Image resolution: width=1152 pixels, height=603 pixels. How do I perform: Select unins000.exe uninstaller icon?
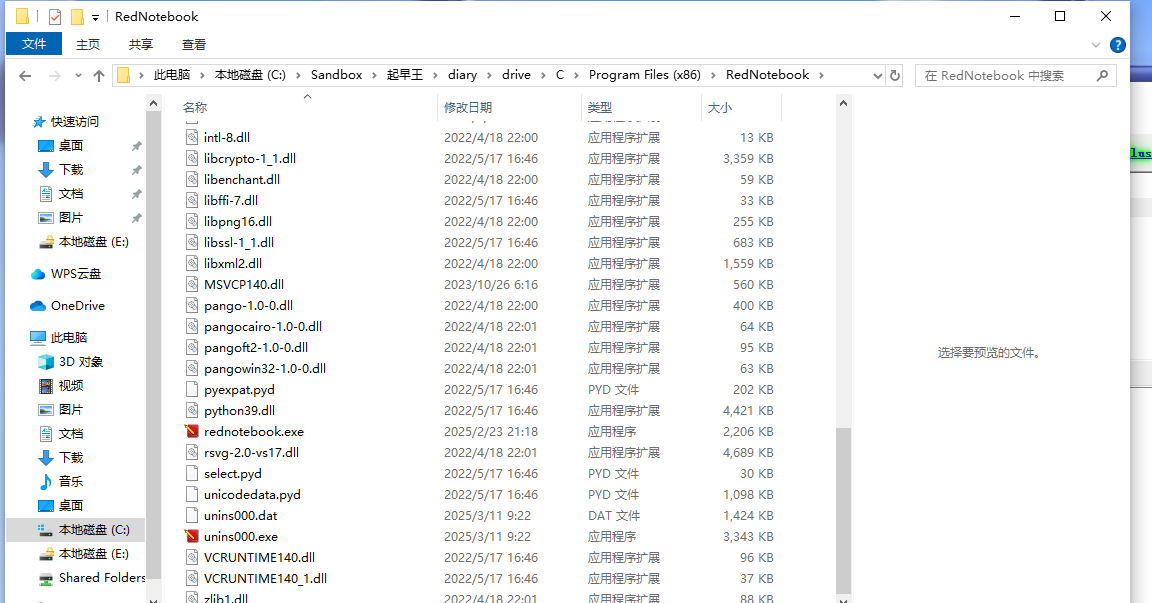(192, 536)
